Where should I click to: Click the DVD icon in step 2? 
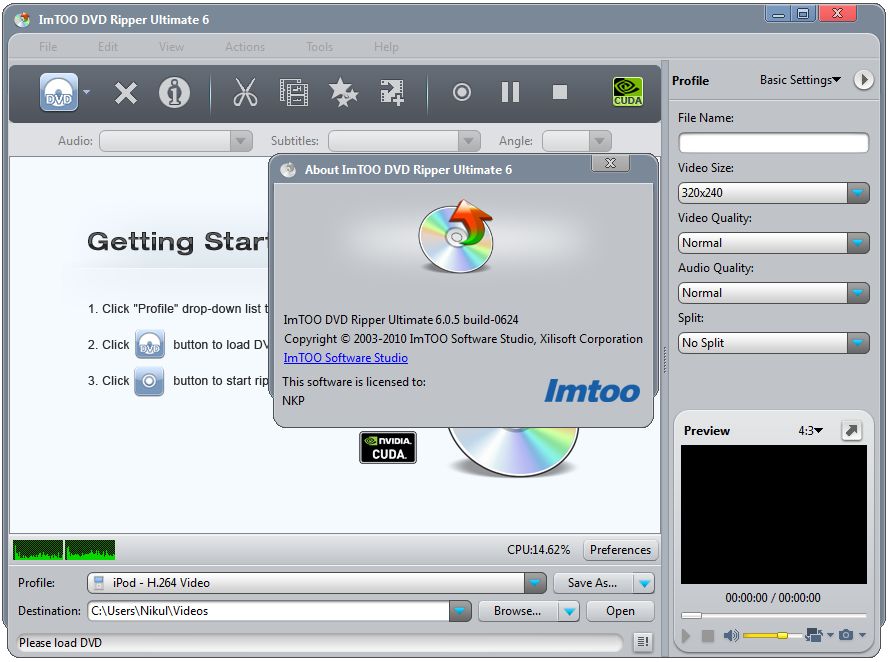150,345
